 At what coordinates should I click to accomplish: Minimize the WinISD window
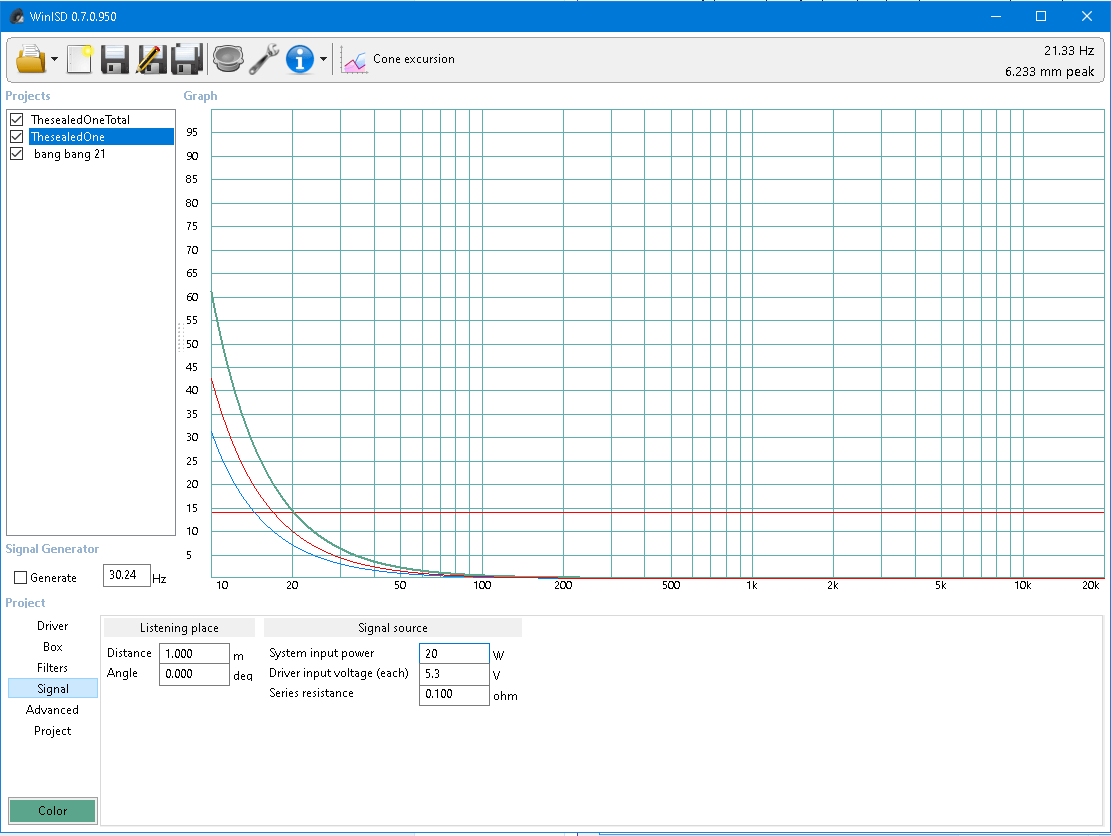coord(996,16)
